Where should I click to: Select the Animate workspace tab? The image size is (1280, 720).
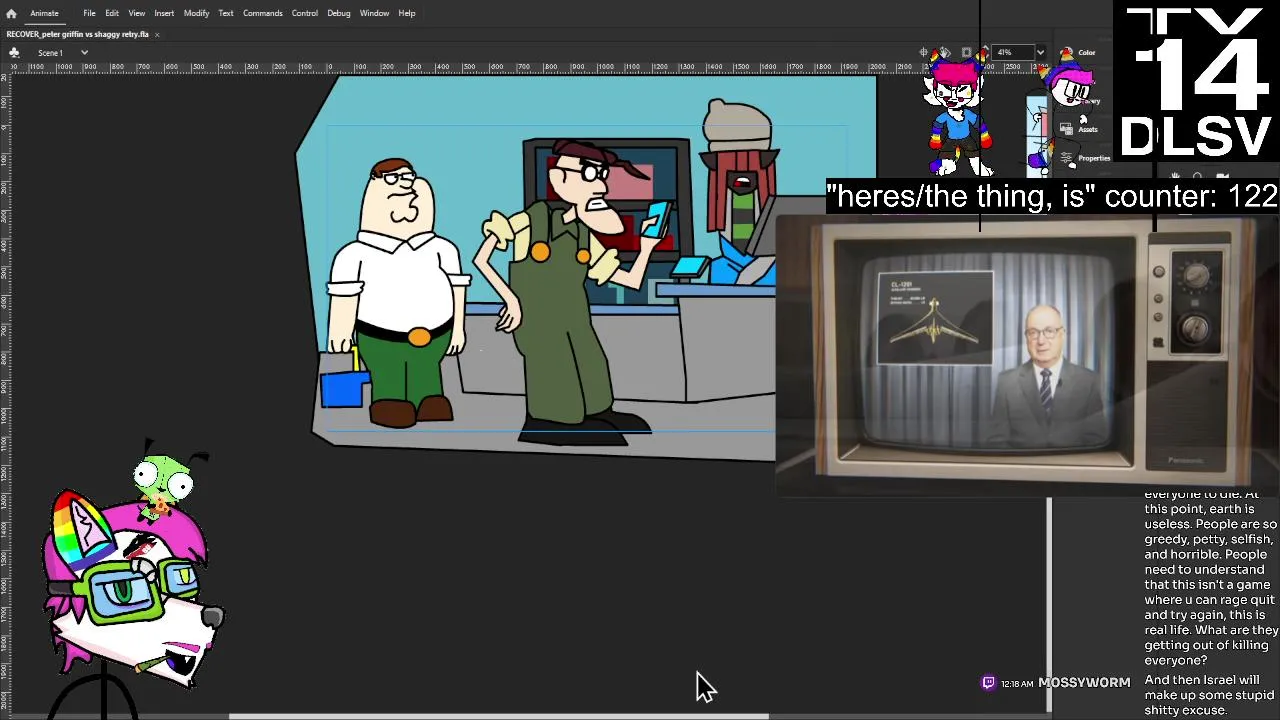click(x=44, y=13)
